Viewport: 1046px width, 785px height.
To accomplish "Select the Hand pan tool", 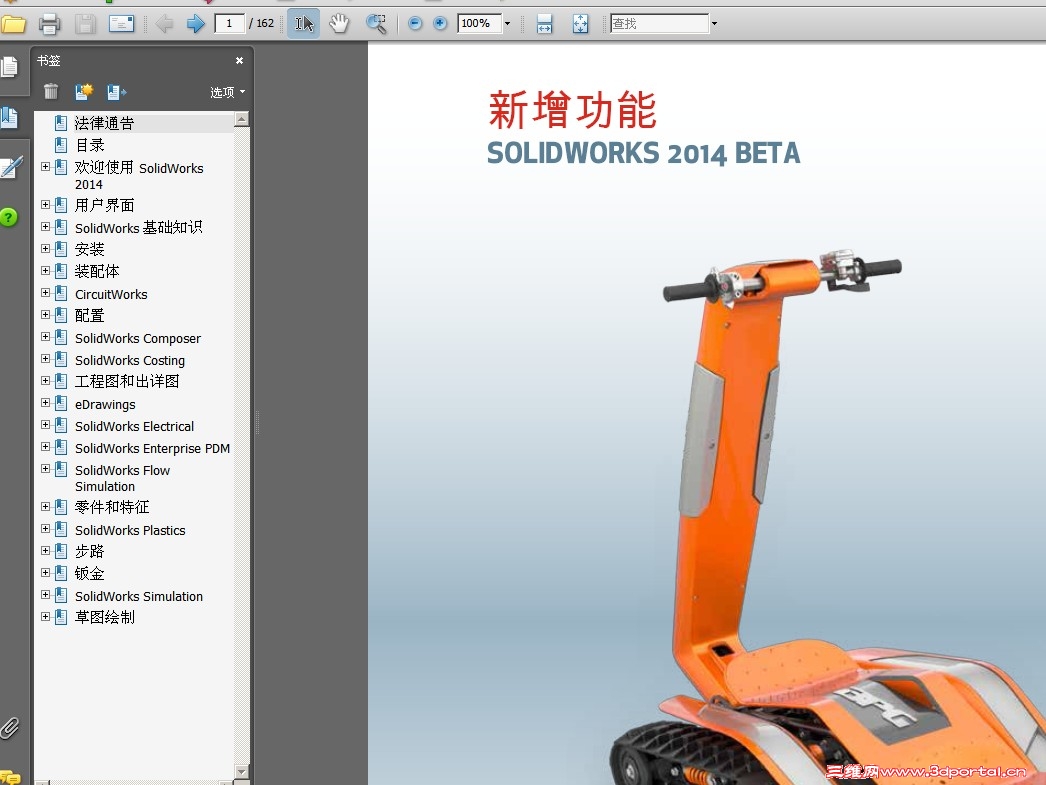I will [x=339, y=24].
